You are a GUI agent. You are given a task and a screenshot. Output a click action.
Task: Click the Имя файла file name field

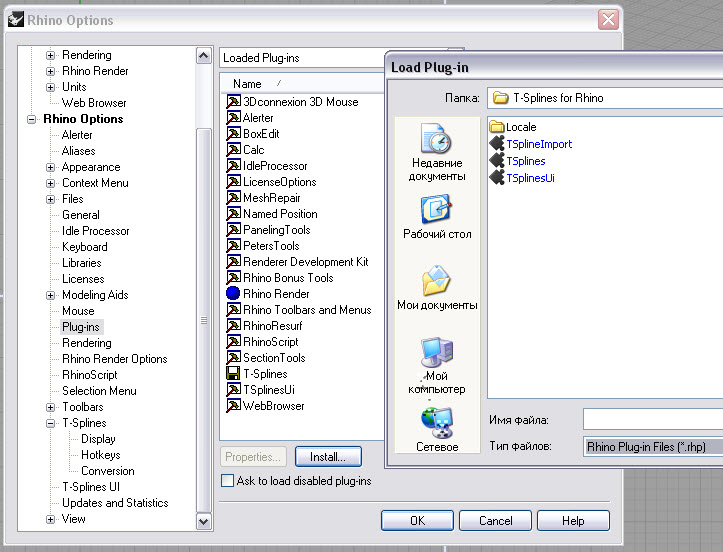pos(652,419)
